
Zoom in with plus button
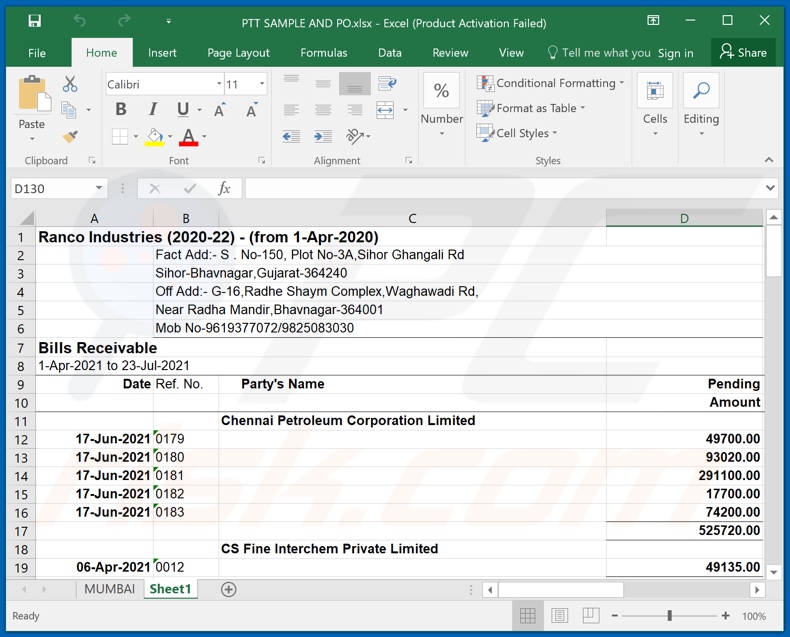pyautogui.click(x=725, y=615)
